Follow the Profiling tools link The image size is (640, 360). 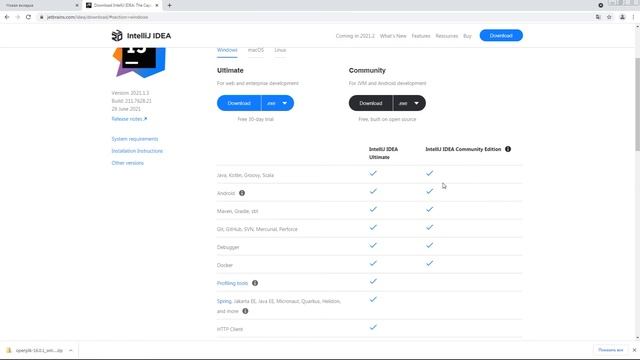point(232,283)
